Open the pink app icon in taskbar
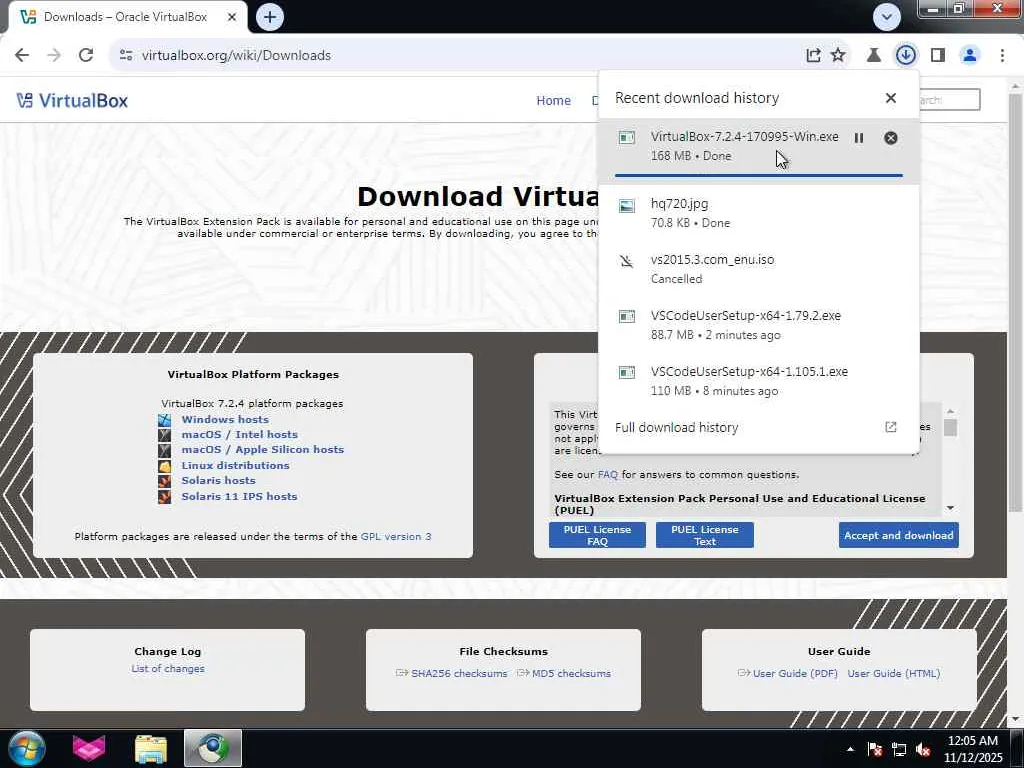This screenshot has height=768, width=1024. [88, 748]
